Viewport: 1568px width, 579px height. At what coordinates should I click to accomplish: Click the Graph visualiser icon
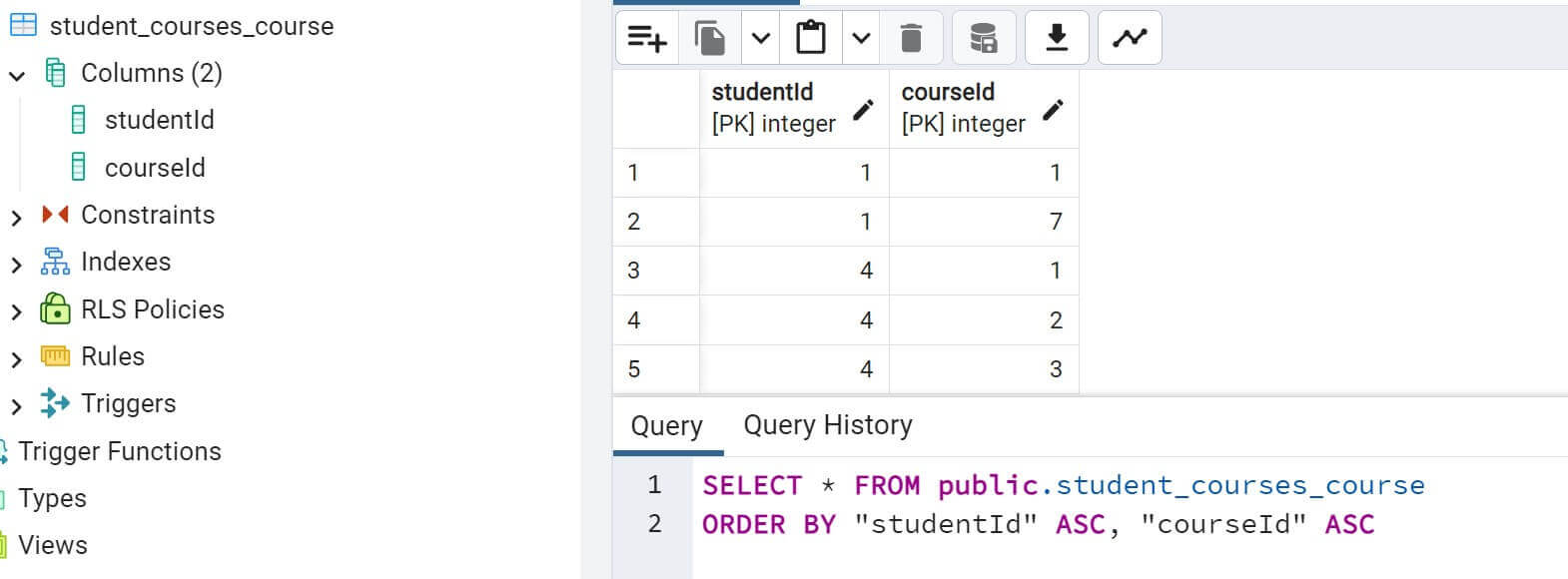tap(1130, 38)
